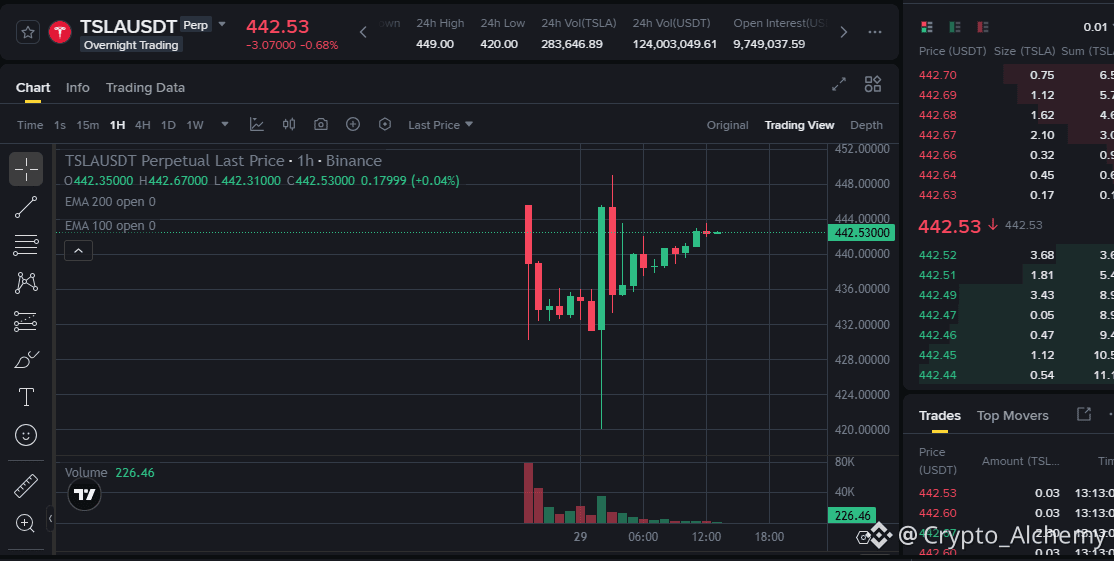Take a chart snapshot with the camera icon

pos(320,124)
